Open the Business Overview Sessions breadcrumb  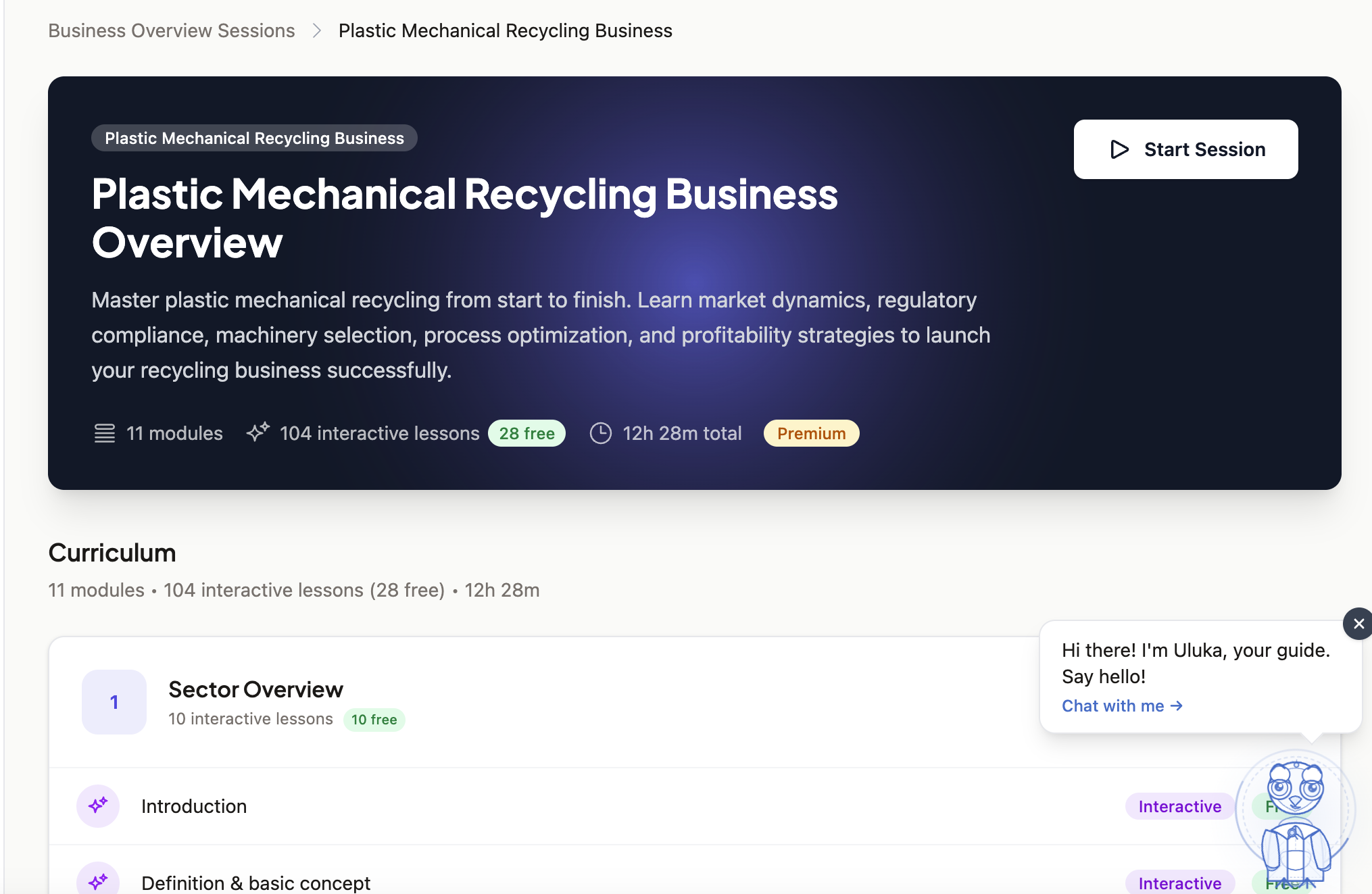pyautogui.click(x=172, y=30)
